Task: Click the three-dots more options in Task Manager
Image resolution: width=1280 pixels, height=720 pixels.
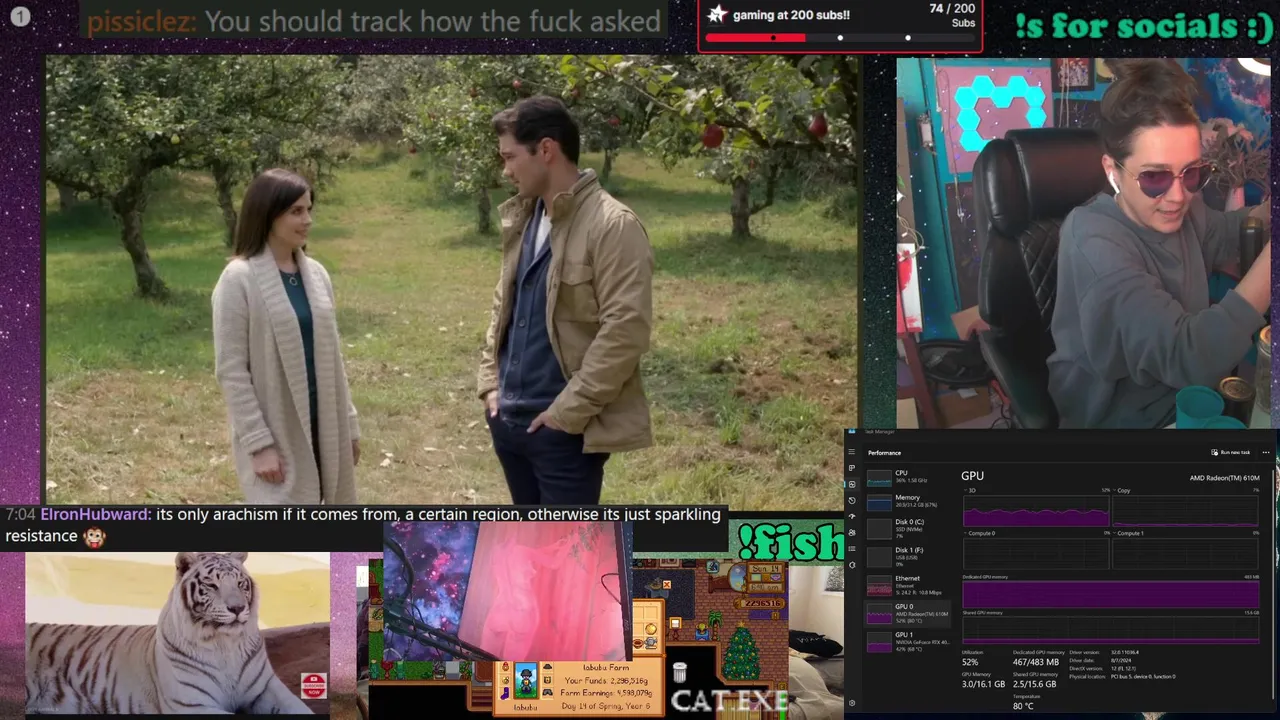Action: coord(1266,452)
